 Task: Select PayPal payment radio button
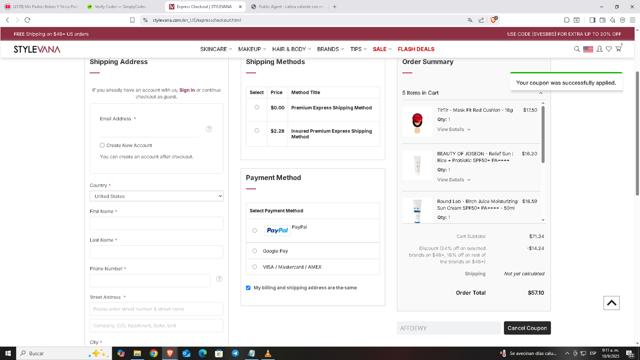[255, 231]
